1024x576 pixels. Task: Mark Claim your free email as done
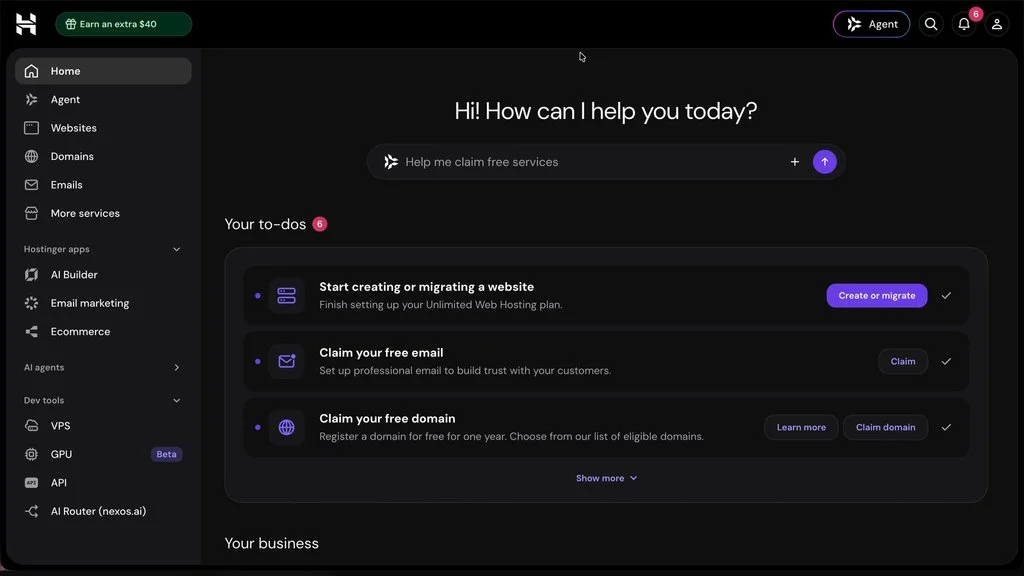click(x=946, y=361)
